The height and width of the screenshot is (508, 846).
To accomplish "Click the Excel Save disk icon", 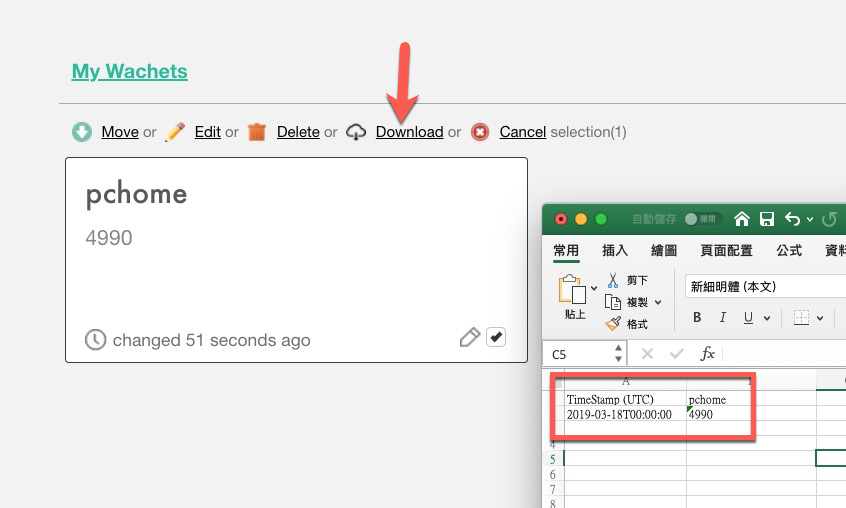I will (767, 219).
